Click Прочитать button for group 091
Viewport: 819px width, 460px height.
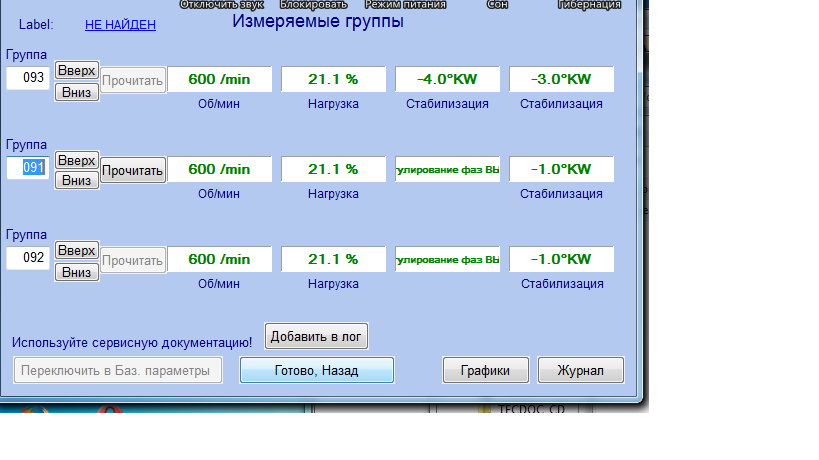pyautogui.click(x=133, y=170)
